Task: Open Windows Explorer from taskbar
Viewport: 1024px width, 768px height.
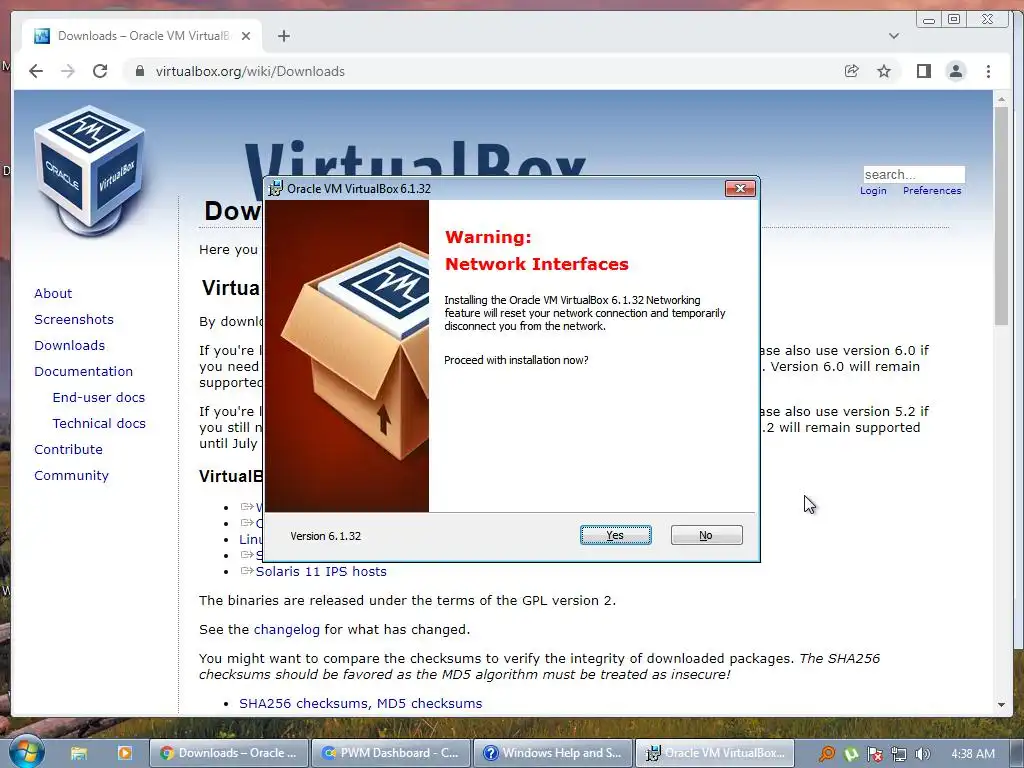Action: [79, 753]
